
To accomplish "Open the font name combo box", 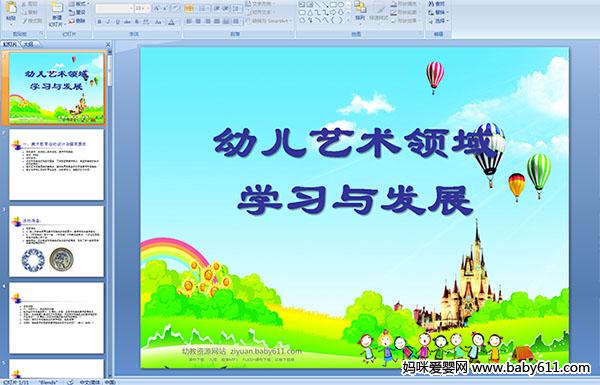I will coord(114,8).
